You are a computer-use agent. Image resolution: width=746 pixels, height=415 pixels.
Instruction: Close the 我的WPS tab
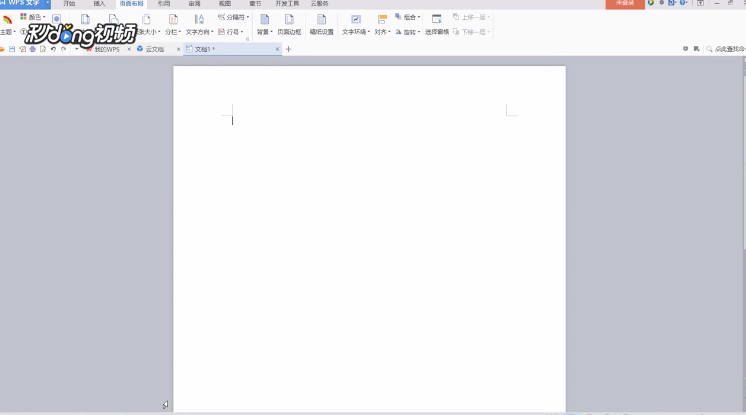(x=129, y=49)
